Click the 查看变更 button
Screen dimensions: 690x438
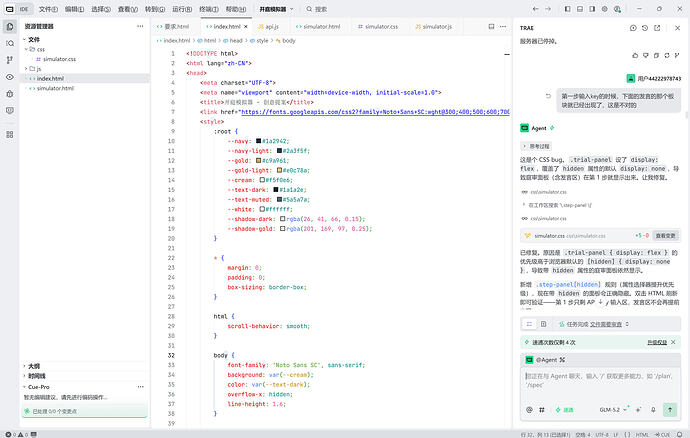click(x=665, y=236)
